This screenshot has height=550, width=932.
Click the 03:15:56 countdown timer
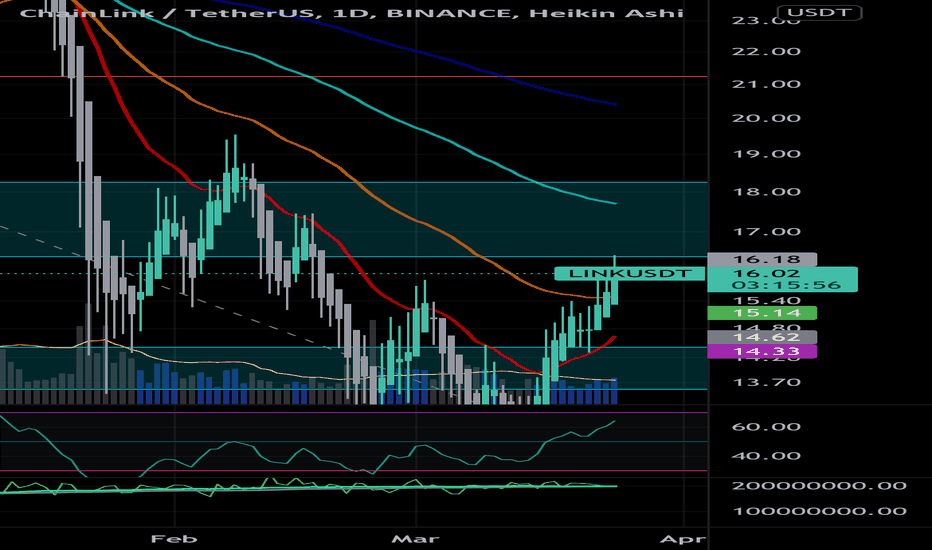[787, 285]
